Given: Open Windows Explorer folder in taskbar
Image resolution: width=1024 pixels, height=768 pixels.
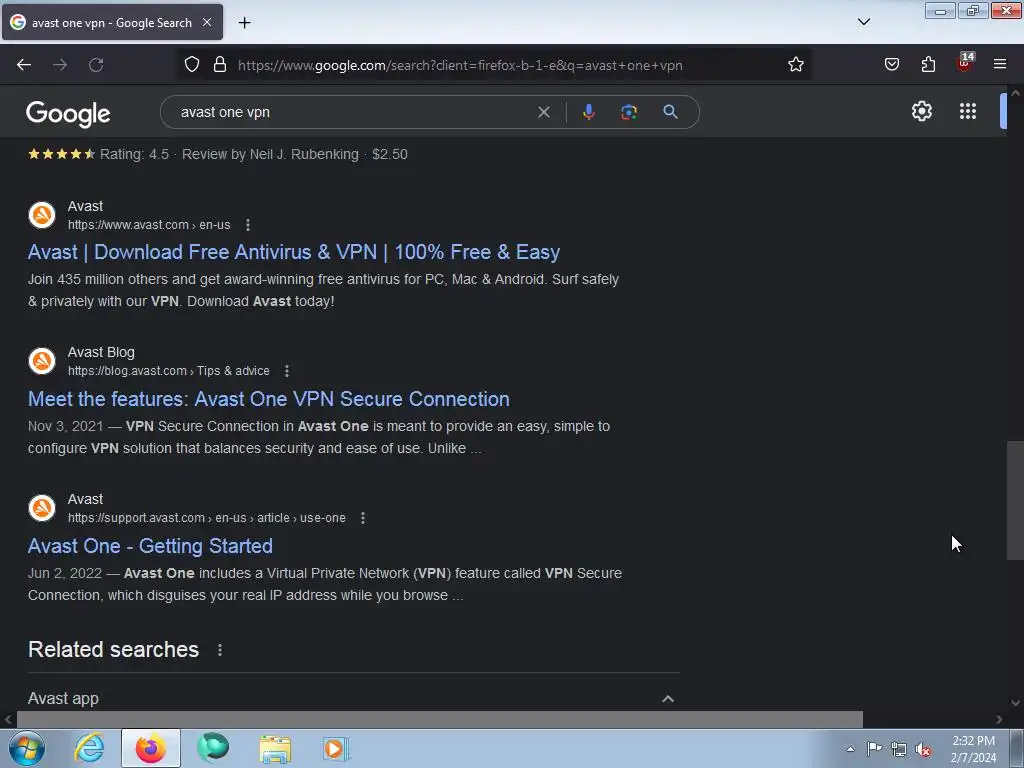Looking at the screenshot, I should pos(275,748).
